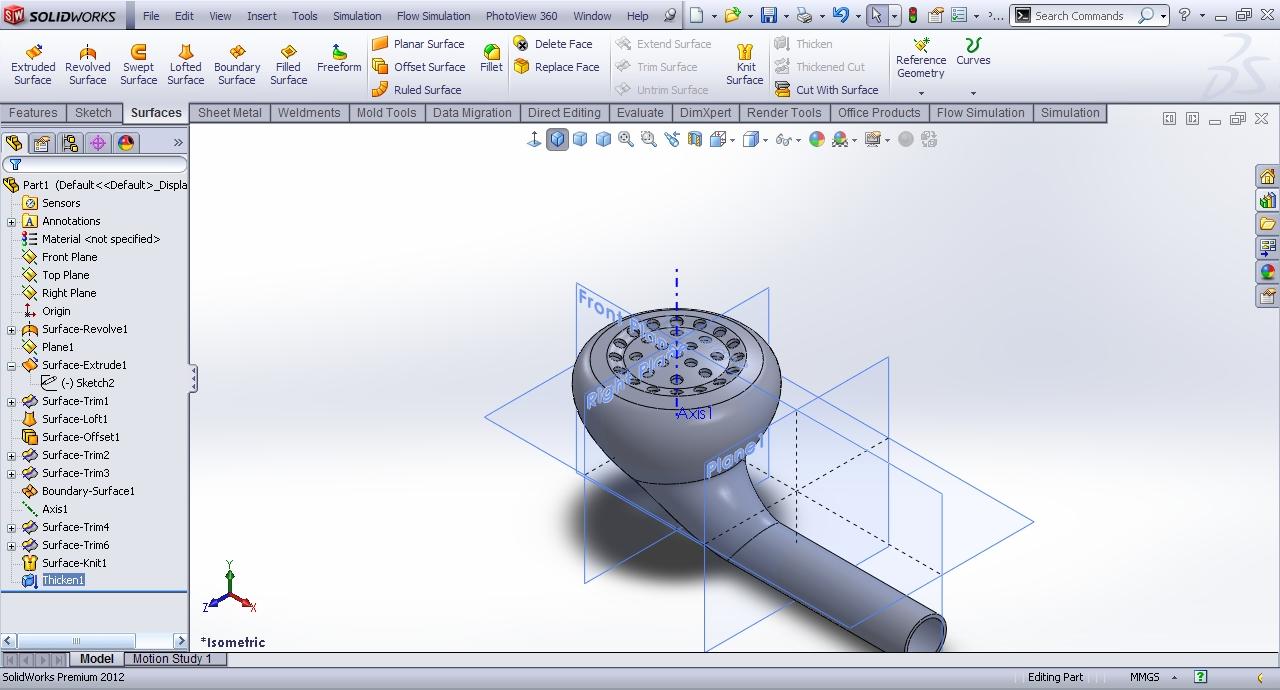Switch to the Features tab
Image resolution: width=1280 pixels, height=690 pixels.
33,113
